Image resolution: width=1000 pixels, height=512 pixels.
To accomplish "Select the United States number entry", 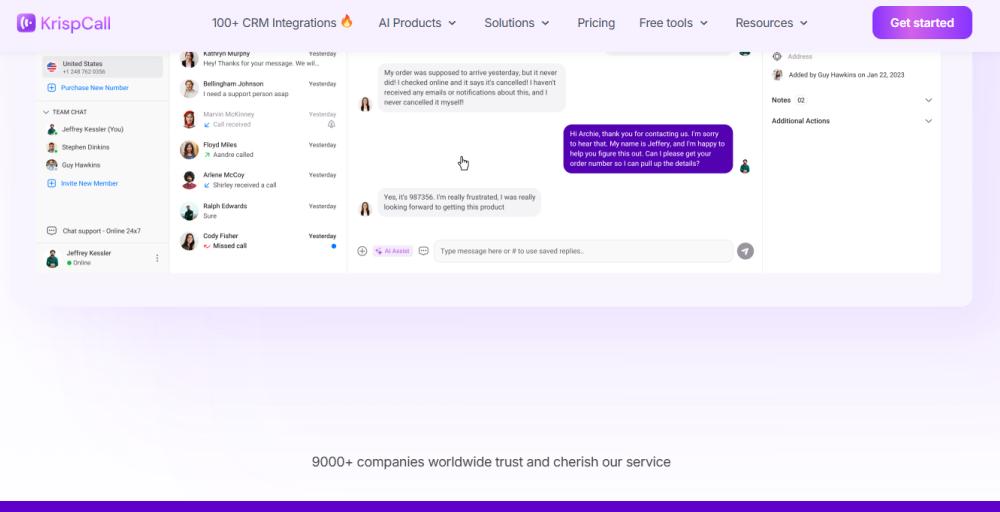I will pos(102,68).
